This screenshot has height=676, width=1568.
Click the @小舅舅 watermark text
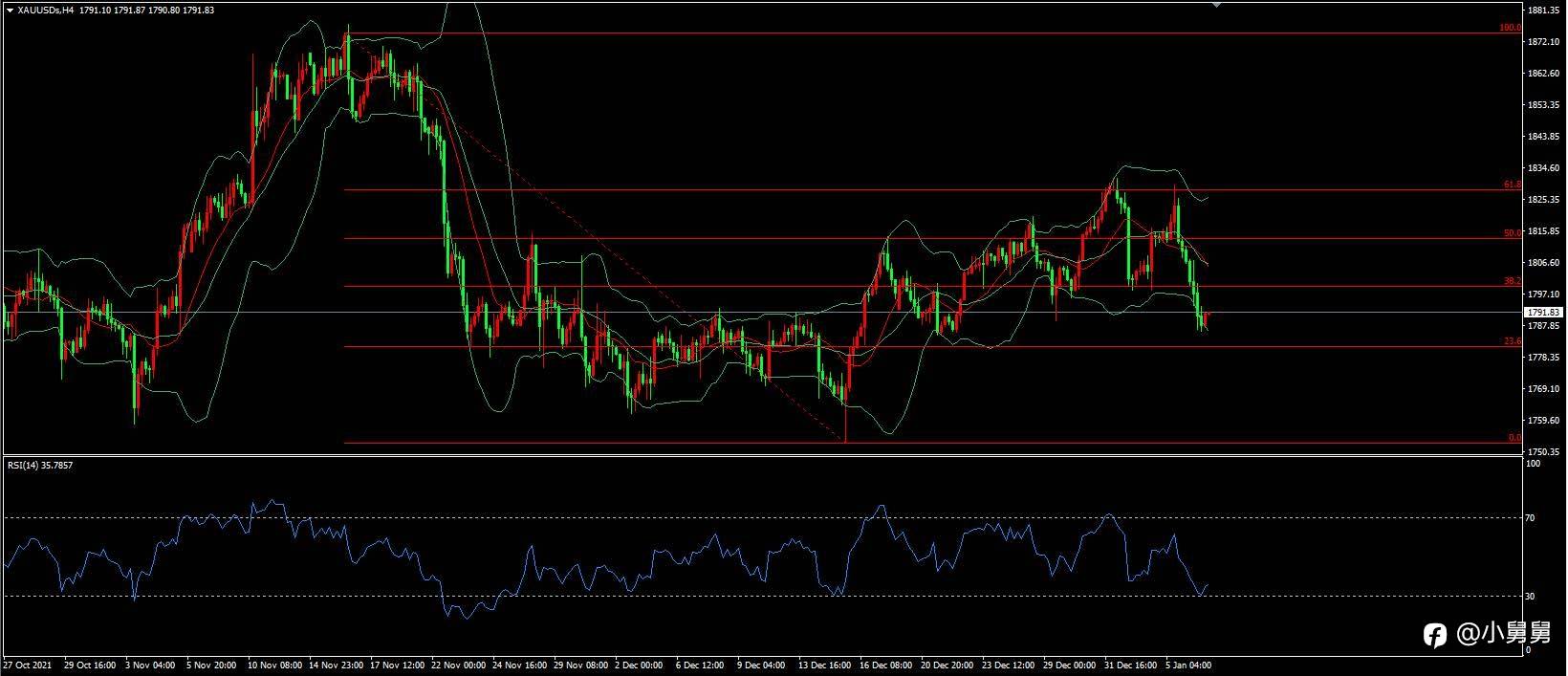click(1505, 634)
